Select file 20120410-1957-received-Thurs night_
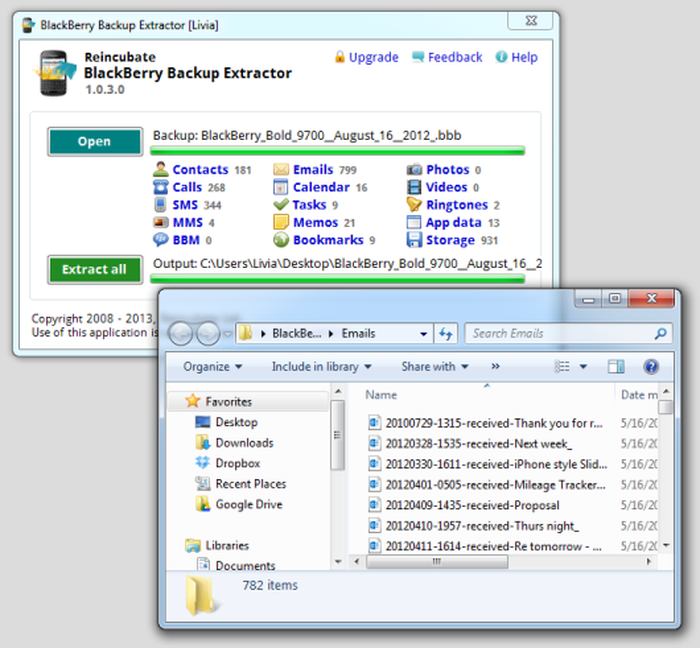Viewport: 700px width, 648px height. point(474,525)
